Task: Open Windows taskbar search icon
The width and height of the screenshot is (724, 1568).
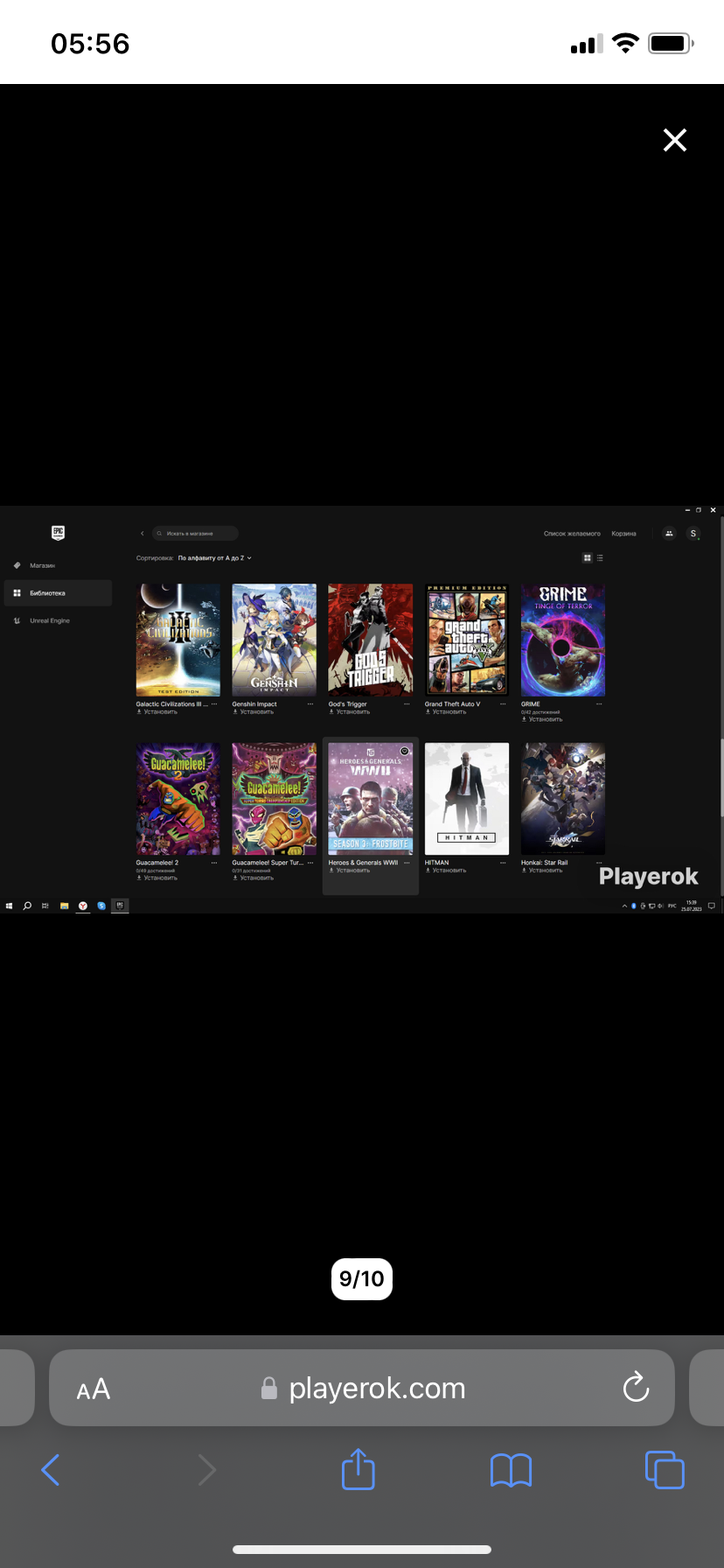Action: click(x=27, y=906)
